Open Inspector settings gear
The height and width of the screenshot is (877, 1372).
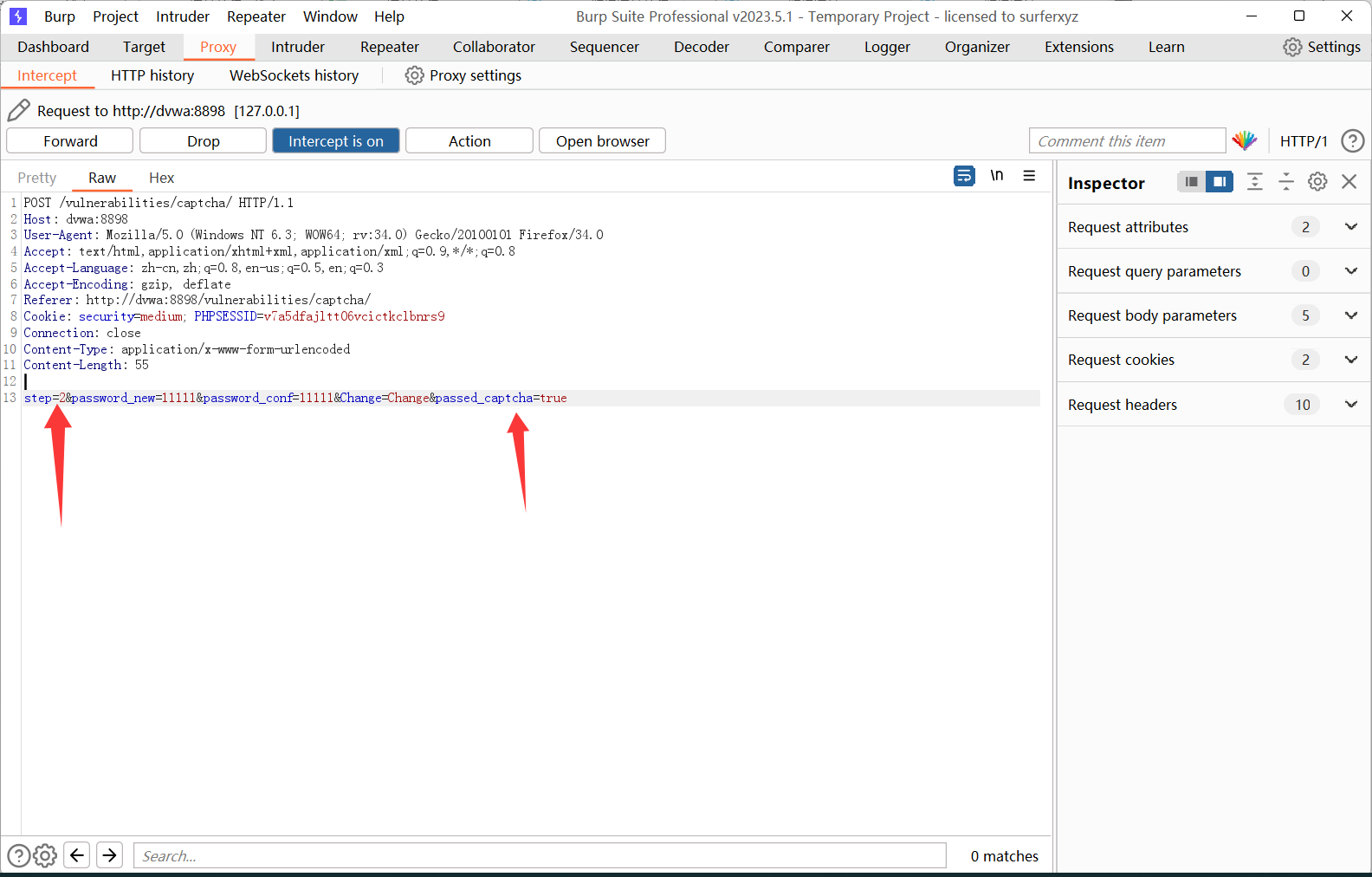click(x=1317, y=181)
